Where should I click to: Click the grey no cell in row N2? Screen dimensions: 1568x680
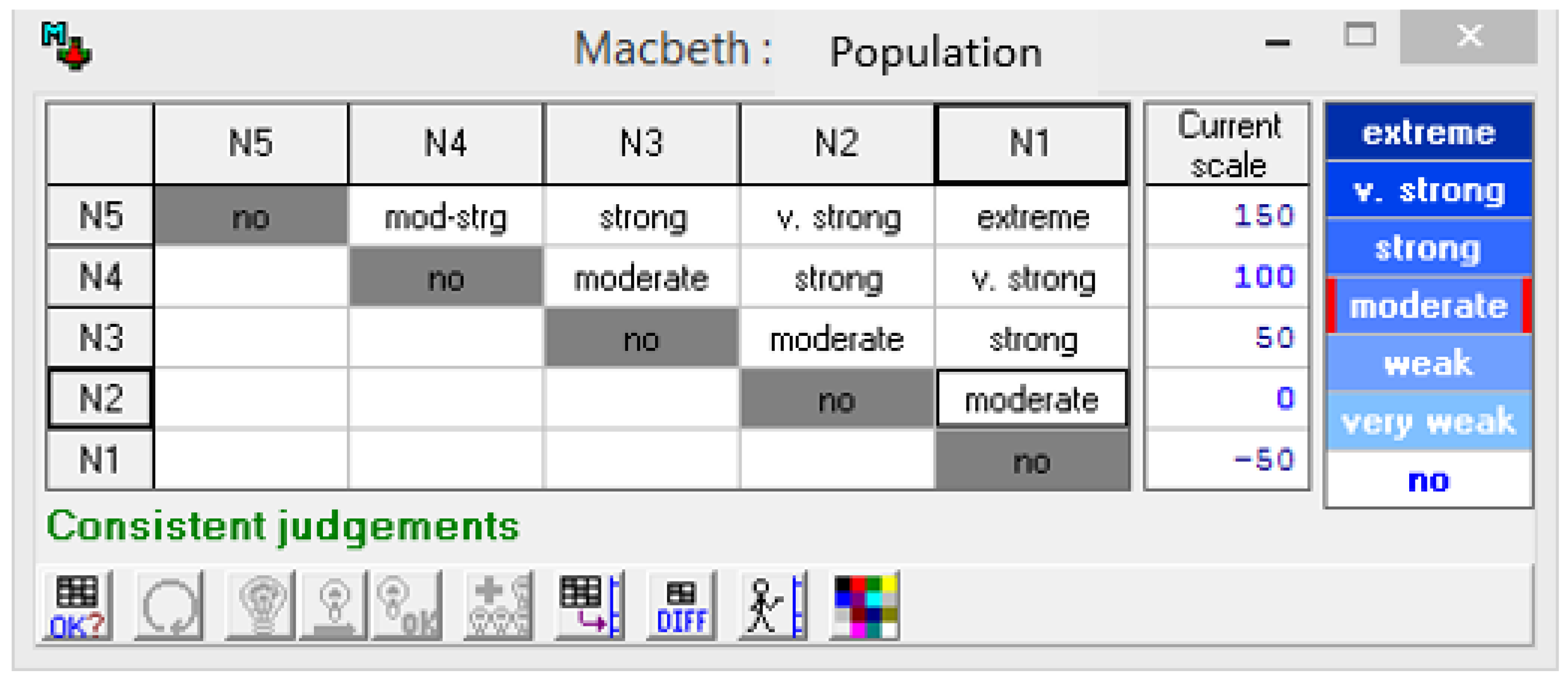837,399
